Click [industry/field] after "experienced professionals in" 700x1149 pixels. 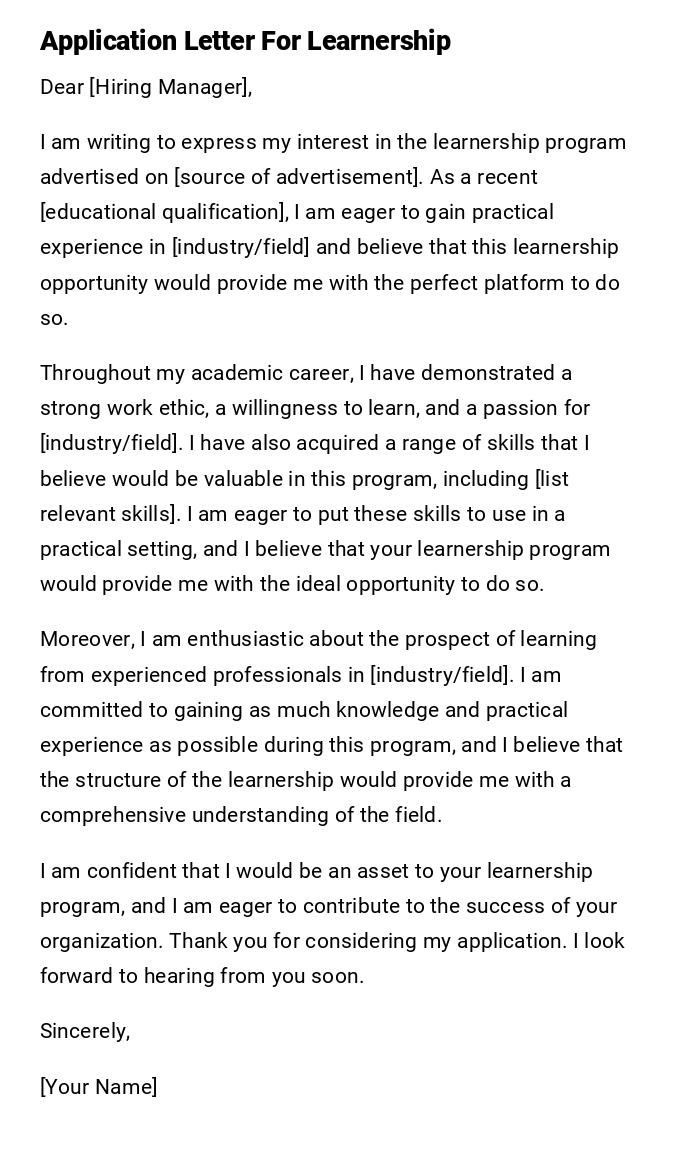pos(439,675)
